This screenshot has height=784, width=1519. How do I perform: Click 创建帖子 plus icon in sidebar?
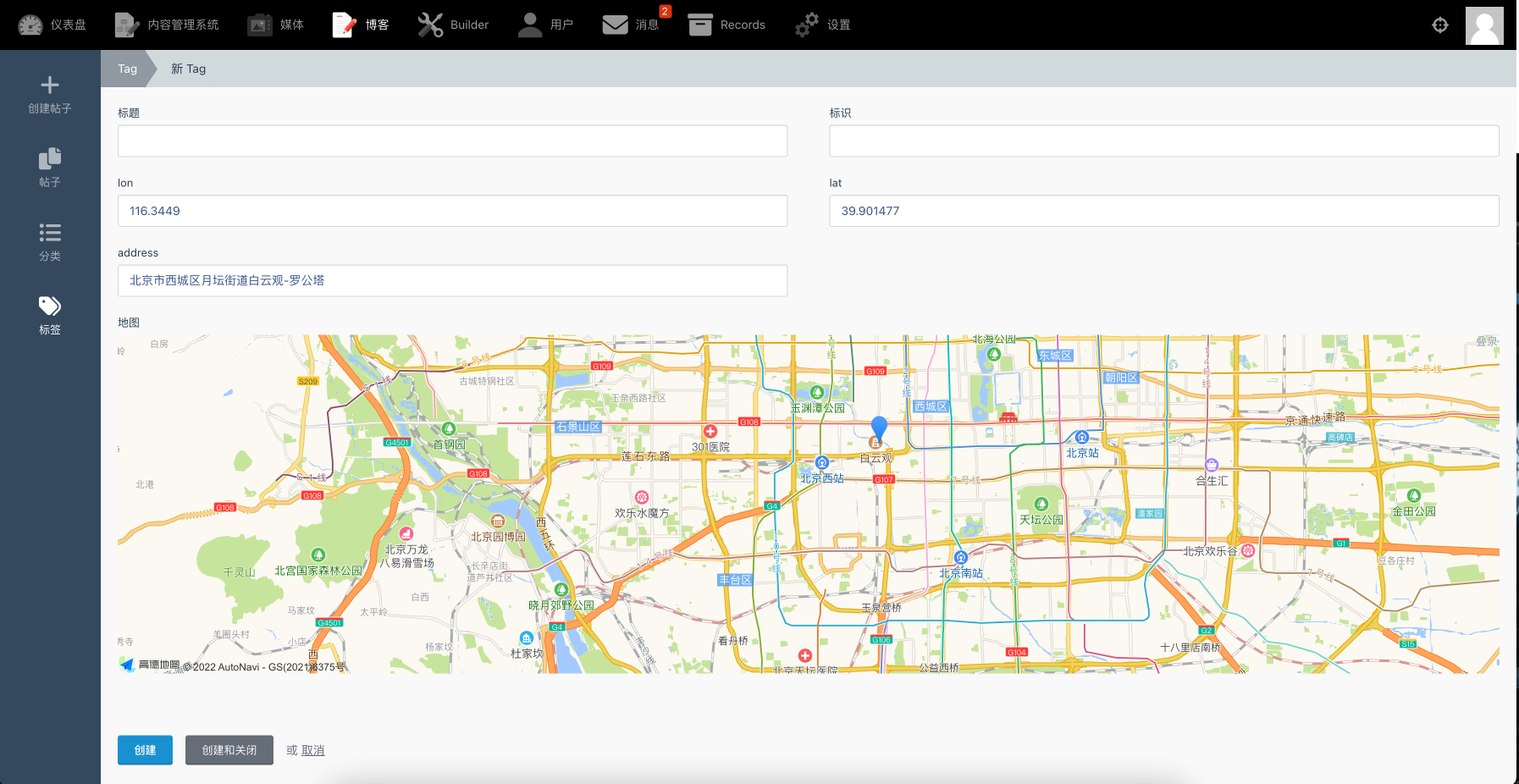coord(50,85)
